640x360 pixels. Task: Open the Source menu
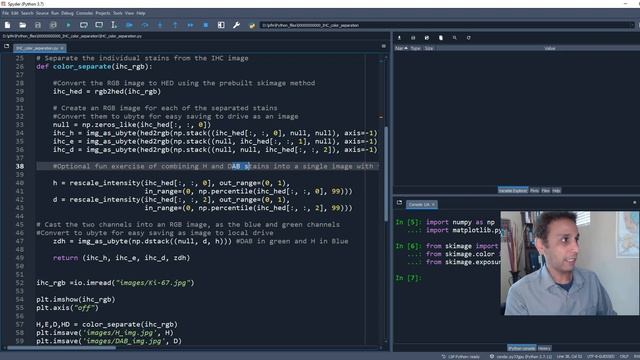tap(42, 13)
